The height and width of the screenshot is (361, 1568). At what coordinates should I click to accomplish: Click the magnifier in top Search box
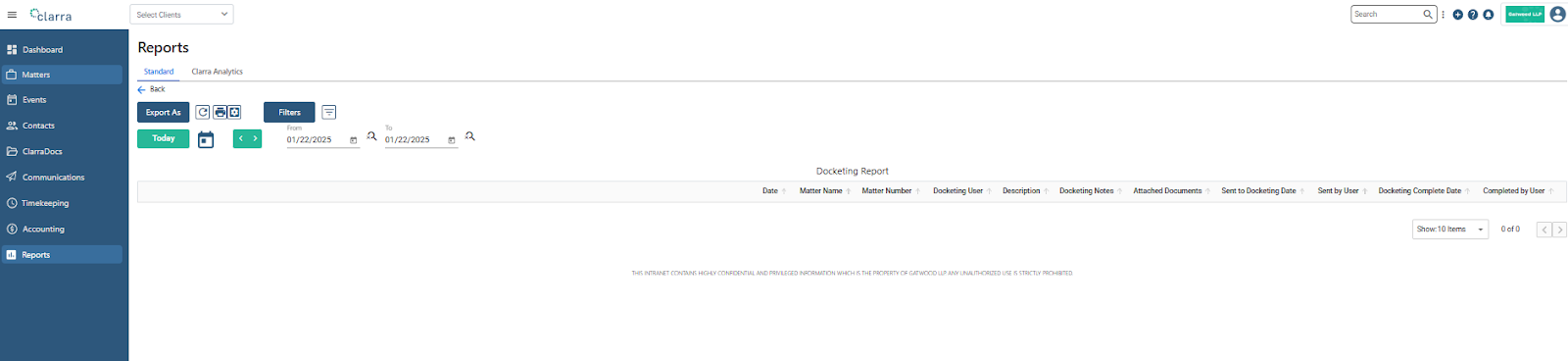tap(1428, 14)
